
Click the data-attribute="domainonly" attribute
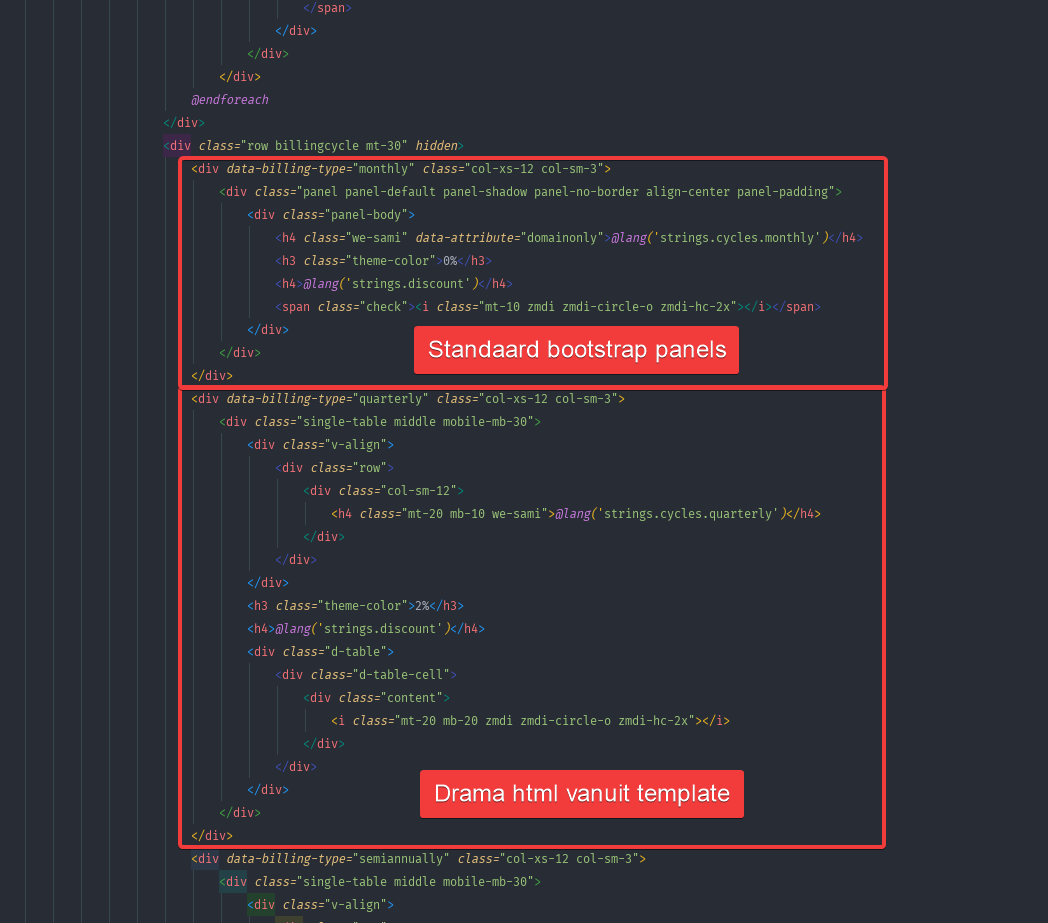tap(511, 238)
